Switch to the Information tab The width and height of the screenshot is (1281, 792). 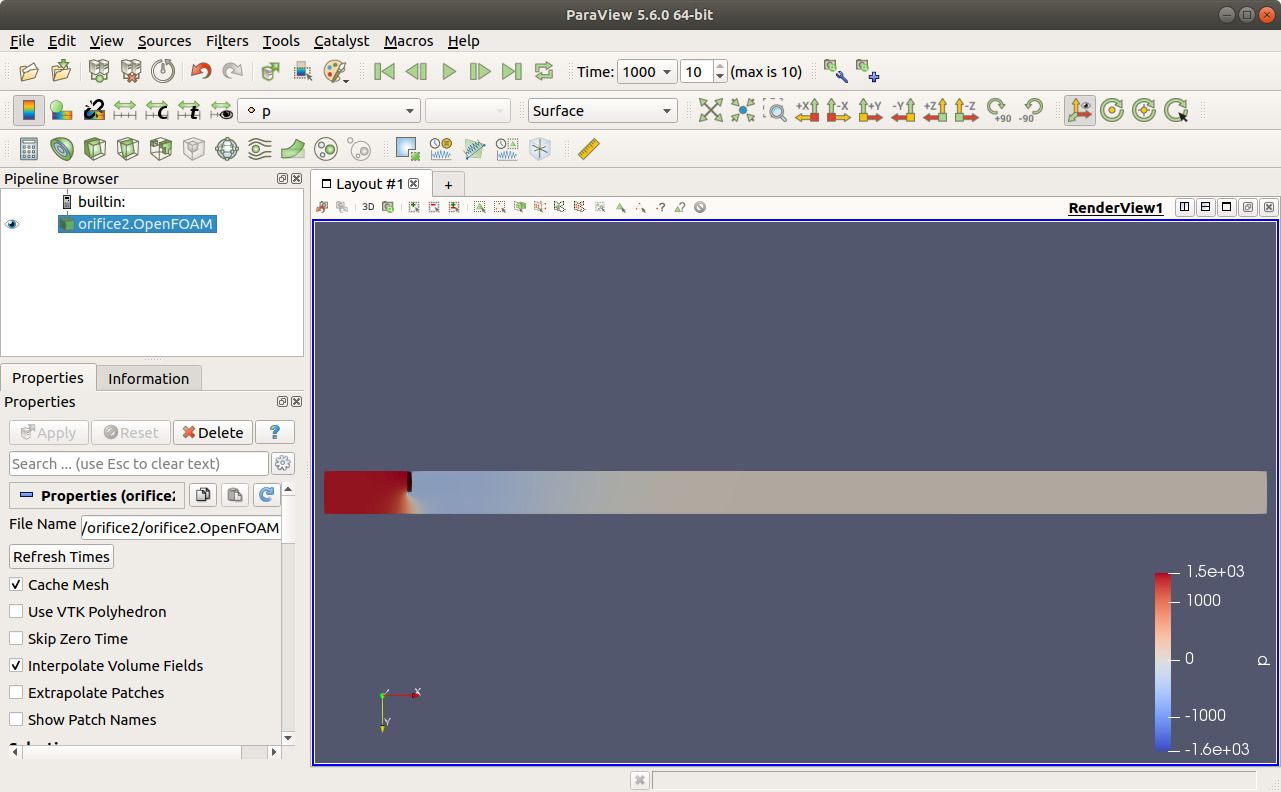tap(148, 378)
